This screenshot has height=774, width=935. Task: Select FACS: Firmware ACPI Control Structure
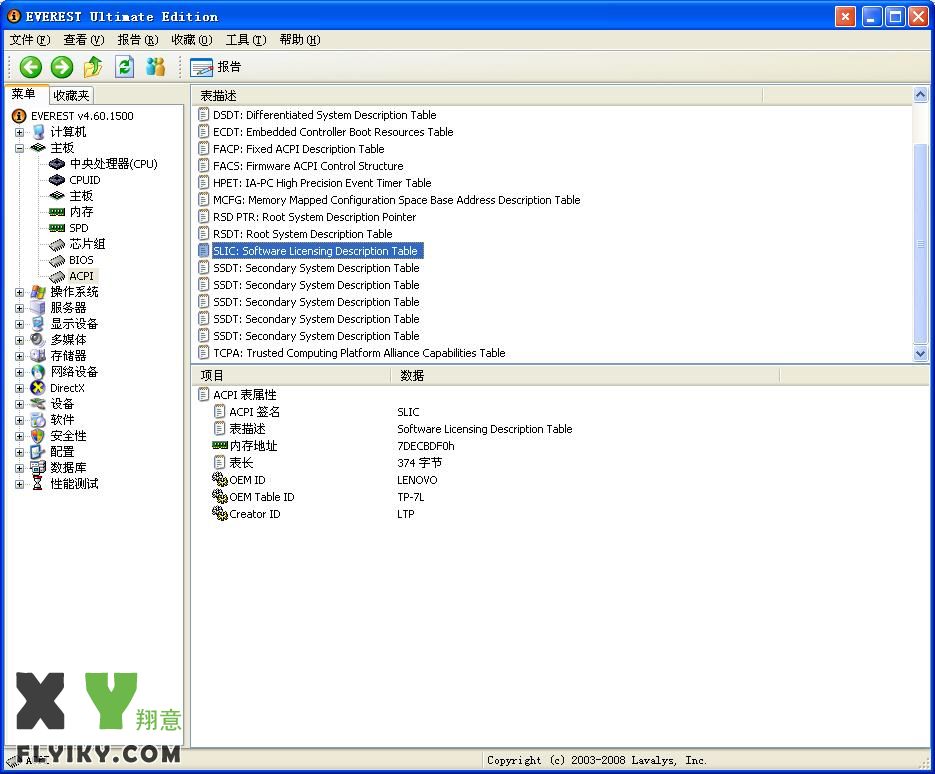coord(301,166)
